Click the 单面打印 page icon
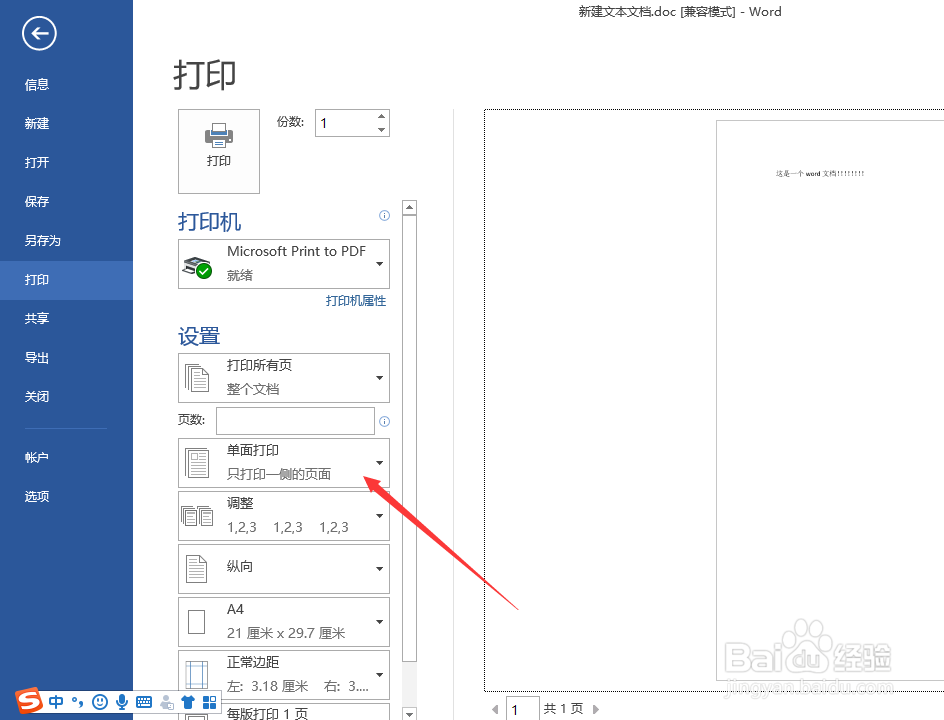 tap(197, 463)
